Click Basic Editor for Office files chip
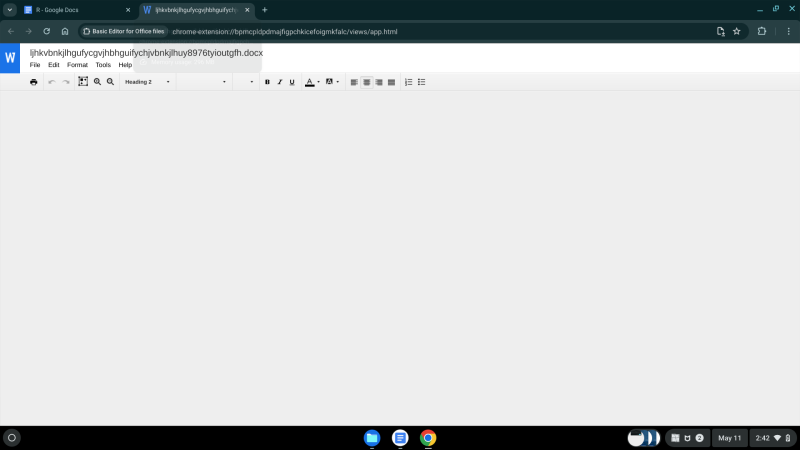This screenshot has width=800, height=450. 123,31
